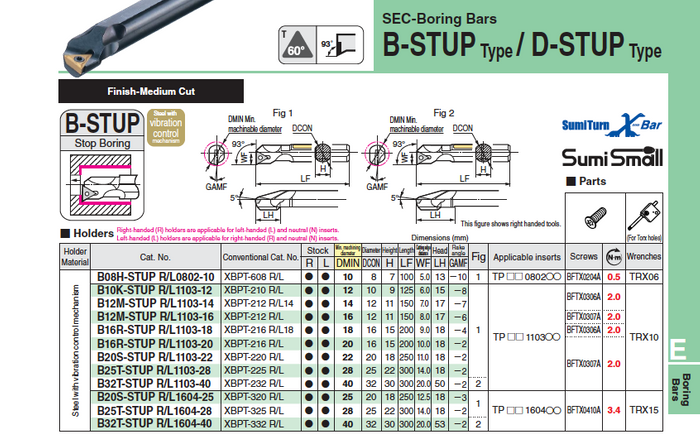Click the 93° approach angle icon
This screenshot has width=700, height=443.
tap(340, 45)
